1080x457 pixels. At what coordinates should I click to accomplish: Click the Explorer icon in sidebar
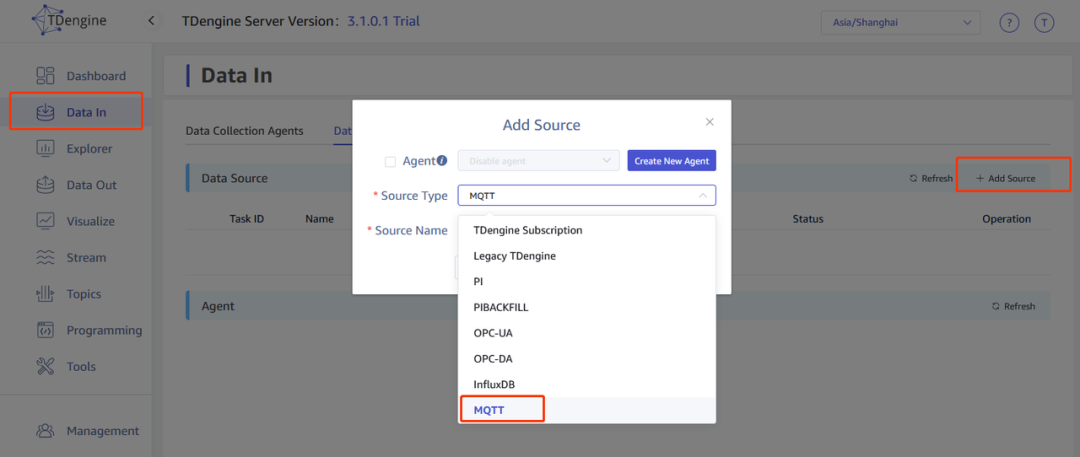[x=45, y=149]
